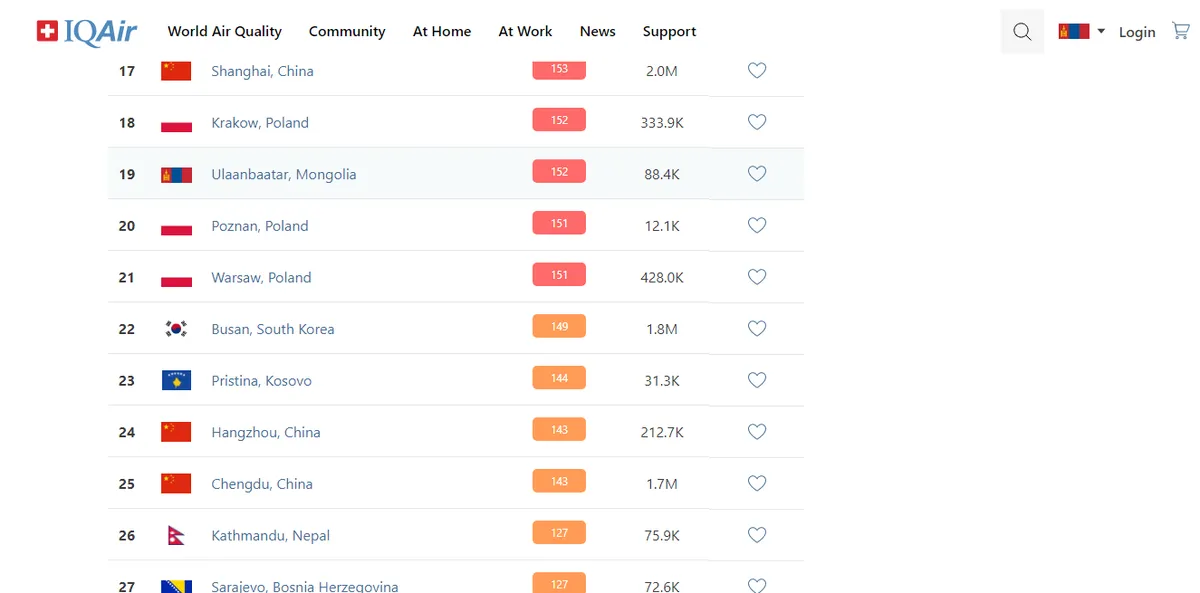Click the South Korea flag beside Busan
1200x593 pixels.
coord(176,329)
